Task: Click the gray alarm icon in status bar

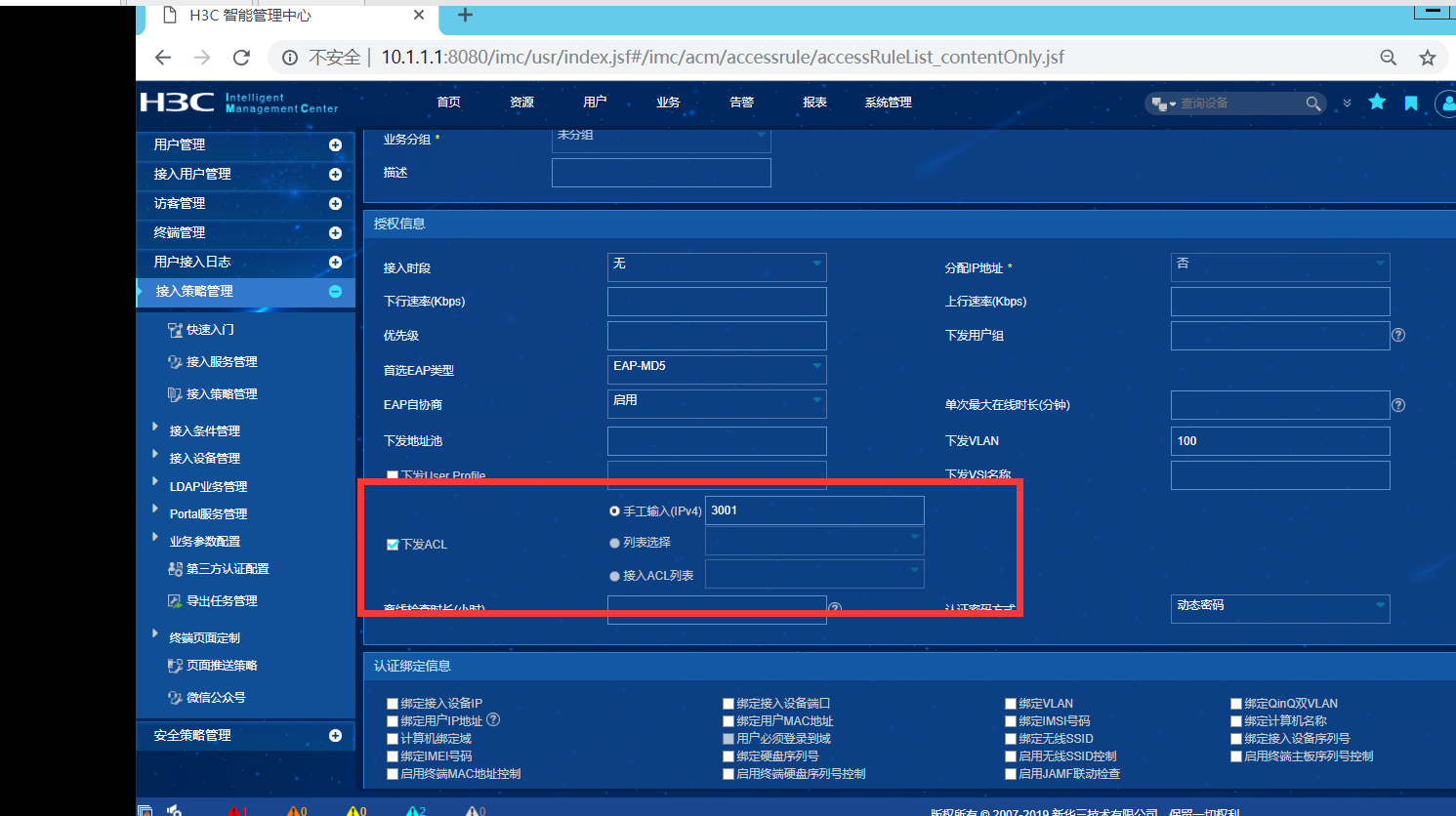Action: 473,810
